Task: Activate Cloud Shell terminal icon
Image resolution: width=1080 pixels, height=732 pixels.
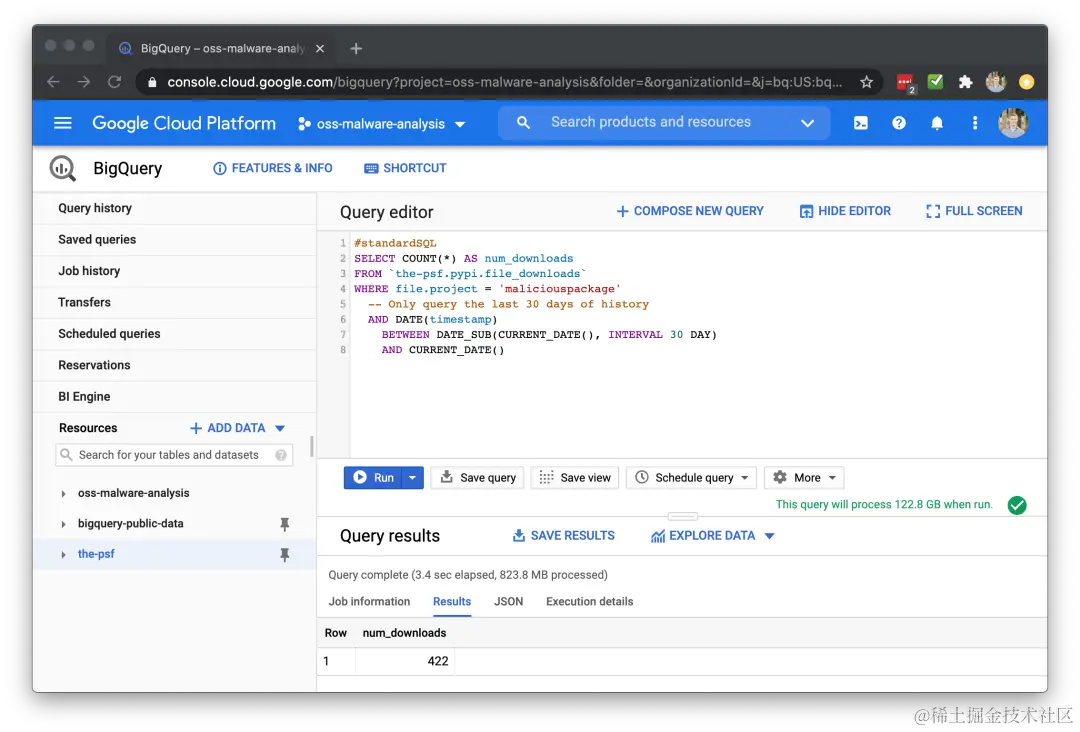Action: tap(860, 123)
